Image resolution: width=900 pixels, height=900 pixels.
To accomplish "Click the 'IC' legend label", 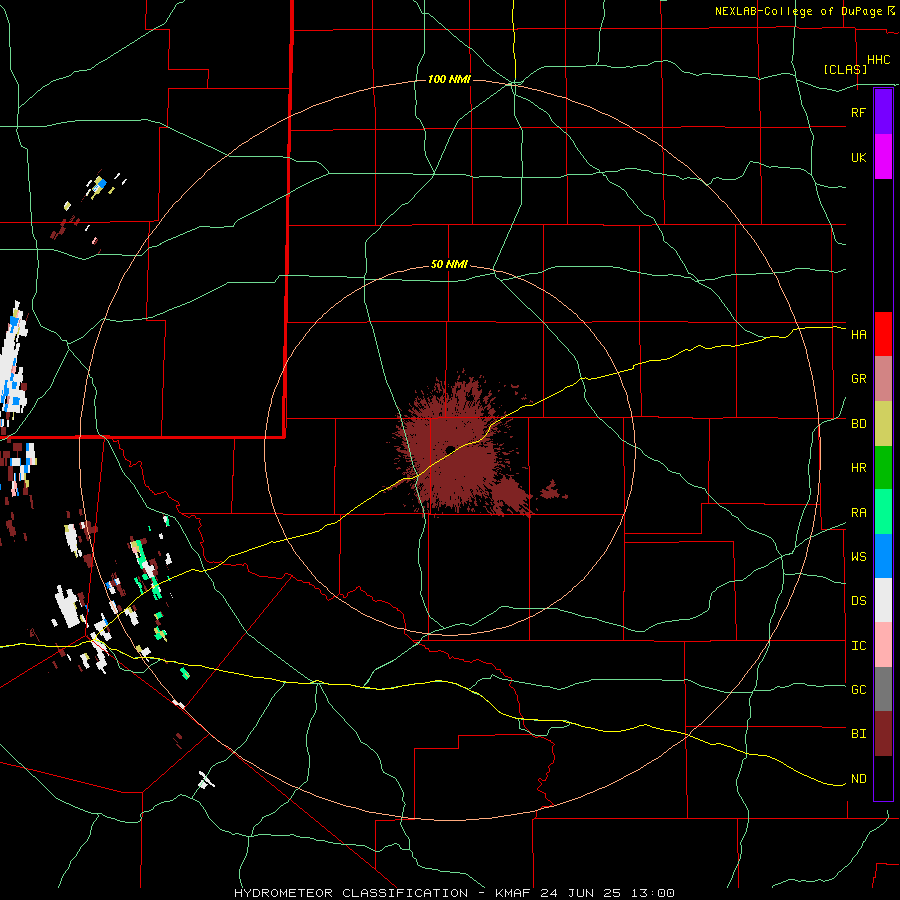I will tap(858, 646).
